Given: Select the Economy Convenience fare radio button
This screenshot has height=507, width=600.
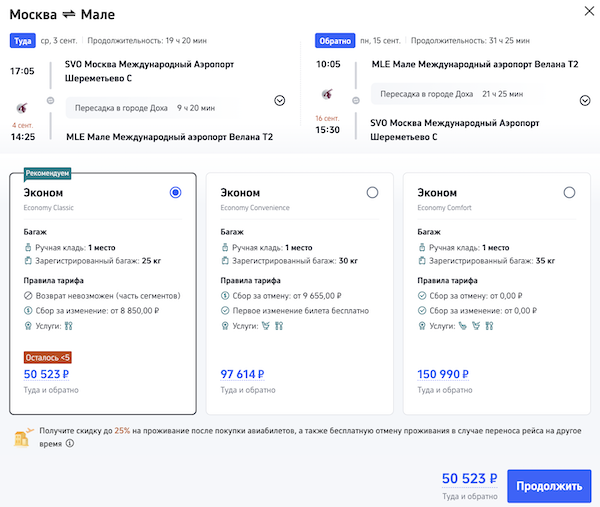Looking at the screenshot, I should click(372, 192).
